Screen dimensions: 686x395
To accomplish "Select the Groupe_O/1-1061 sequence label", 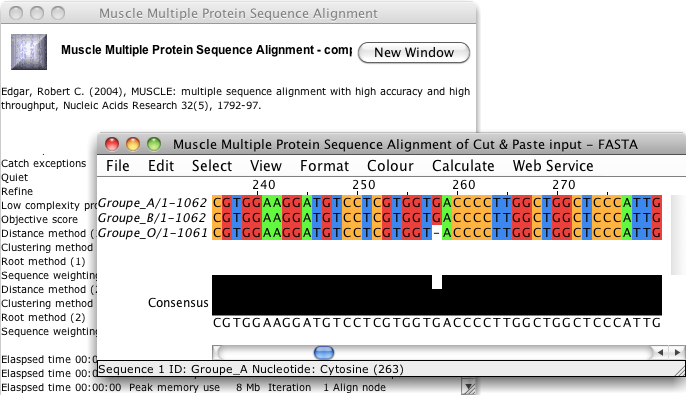I will coord(152,233).
